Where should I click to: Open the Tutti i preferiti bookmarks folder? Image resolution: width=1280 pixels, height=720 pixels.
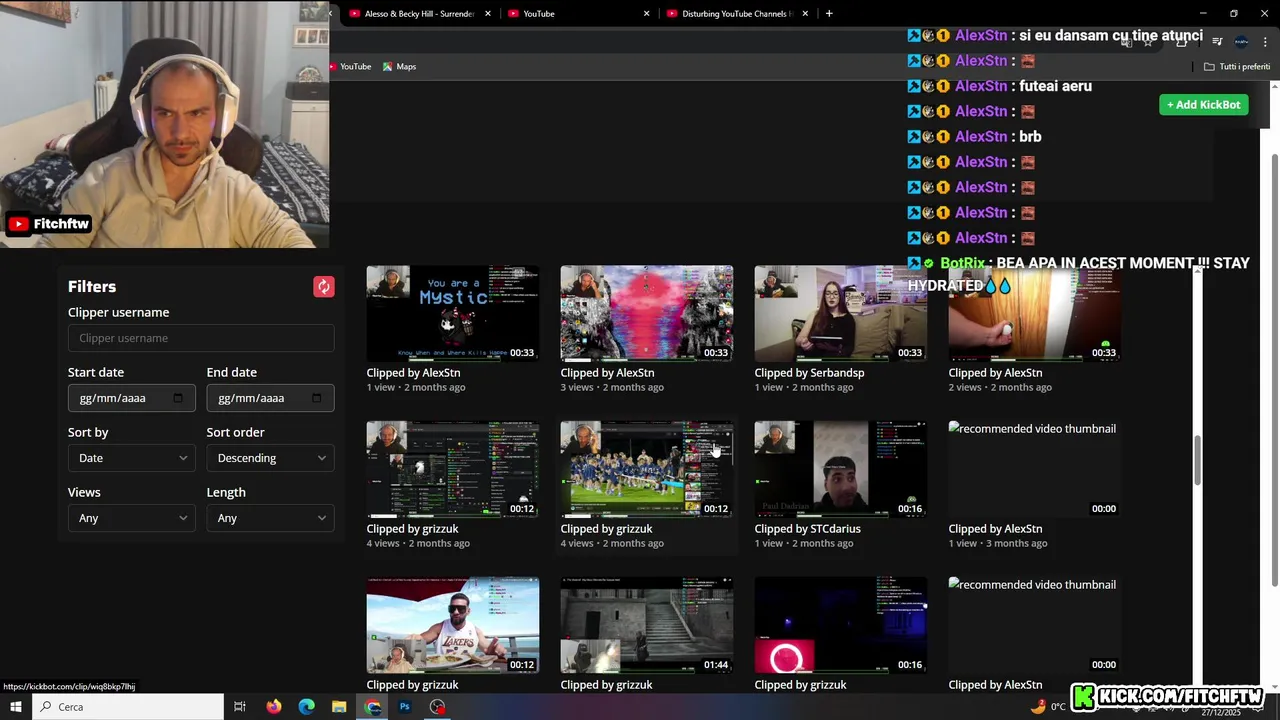1237,67
